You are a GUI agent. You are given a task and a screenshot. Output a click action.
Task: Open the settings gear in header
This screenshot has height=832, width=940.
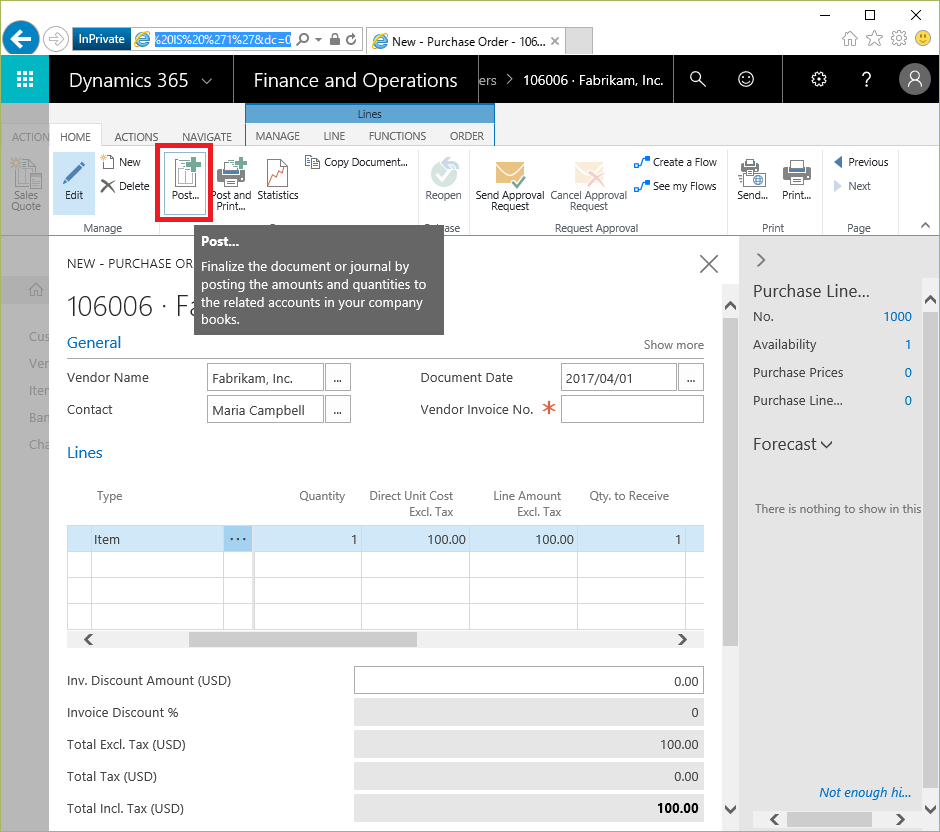[x=818, y=79]
